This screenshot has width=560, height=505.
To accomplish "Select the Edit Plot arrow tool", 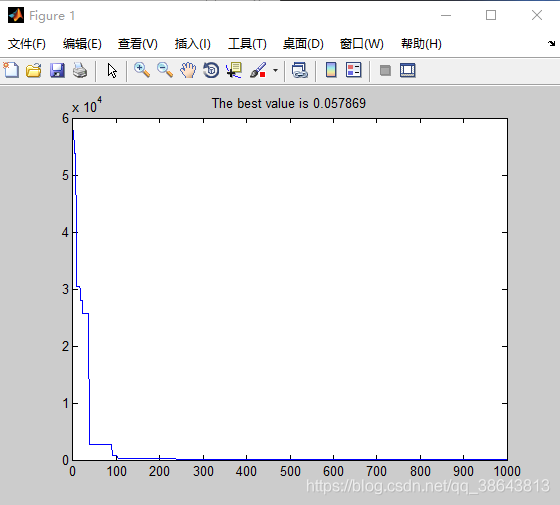I will click(x=112, y=70).
